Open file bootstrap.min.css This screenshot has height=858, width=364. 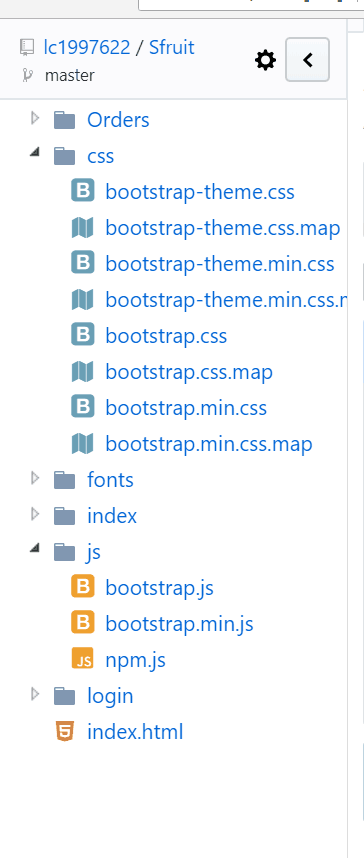coord(186,408)
